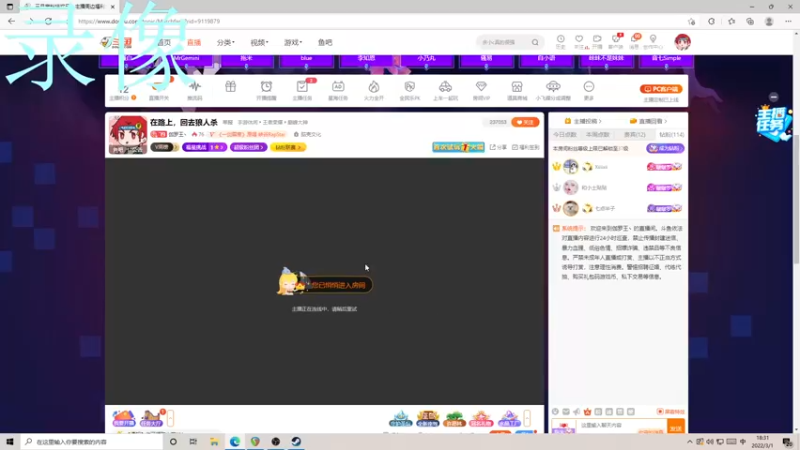Open watch history clock icon

pyautogui.click(x=560, y=39)
